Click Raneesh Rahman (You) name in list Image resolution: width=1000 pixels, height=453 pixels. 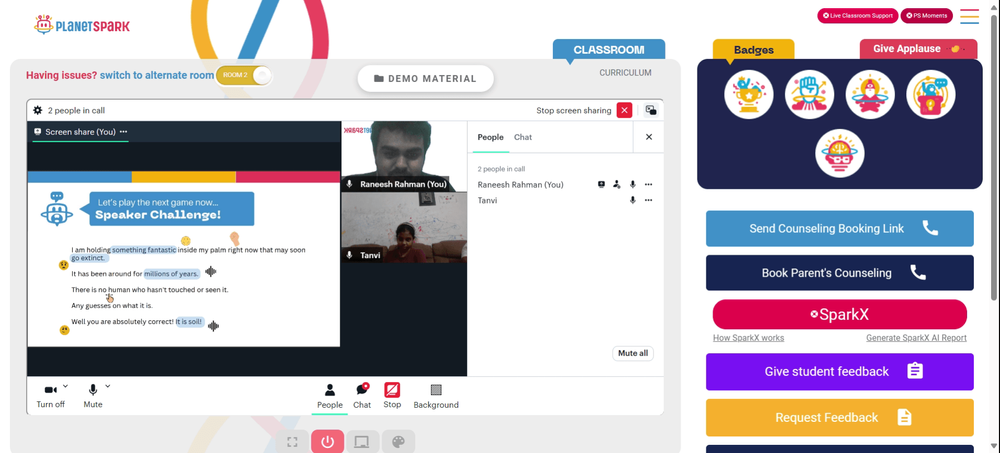click(x=520, y=184)
